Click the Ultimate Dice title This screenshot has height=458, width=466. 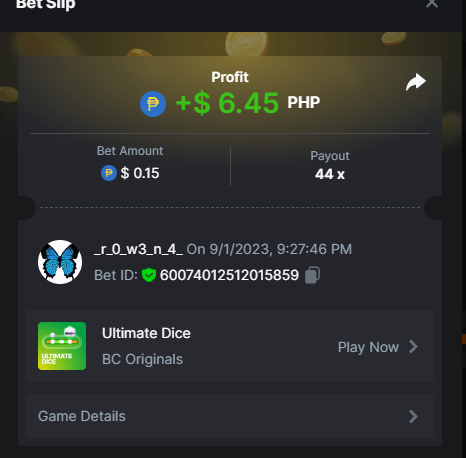[x=146, y=333]
